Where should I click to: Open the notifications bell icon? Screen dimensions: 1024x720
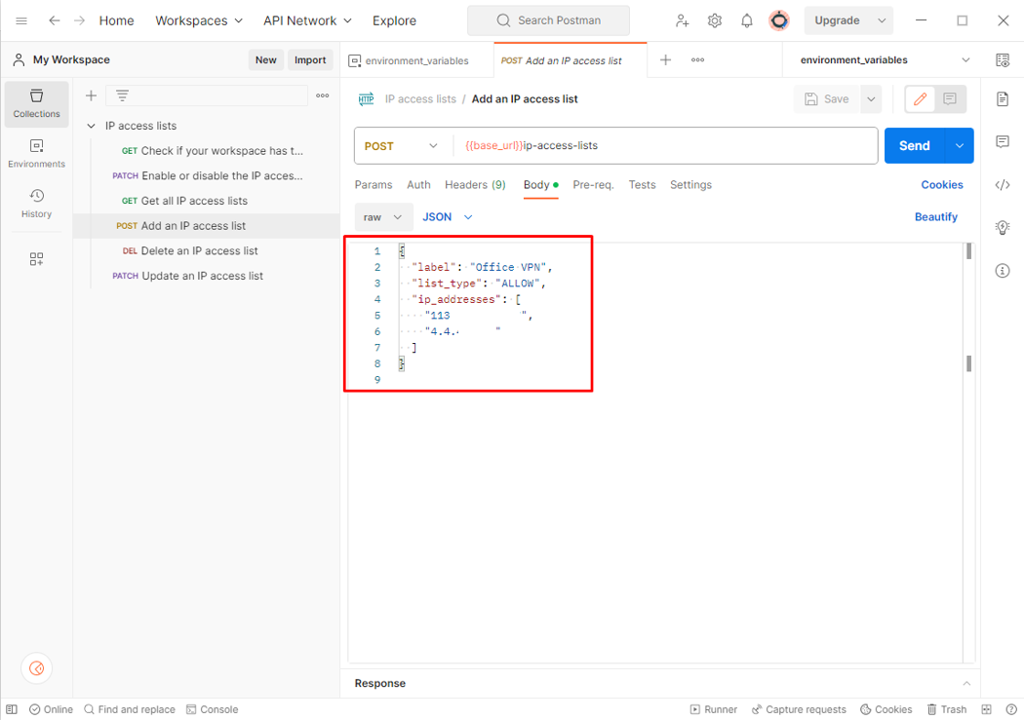pos(746,21)
